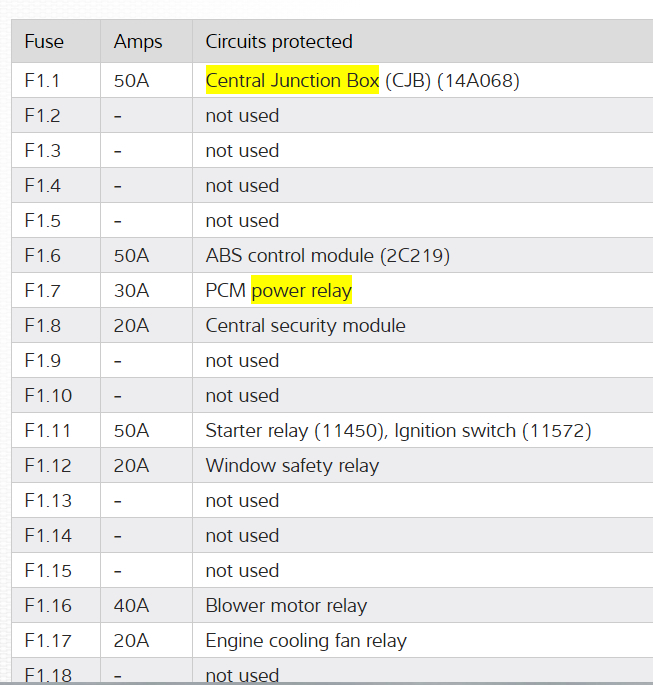Select the F1.7 fuse label
Image resolution: width=653 pixels, height=685 pixels.
42,291
